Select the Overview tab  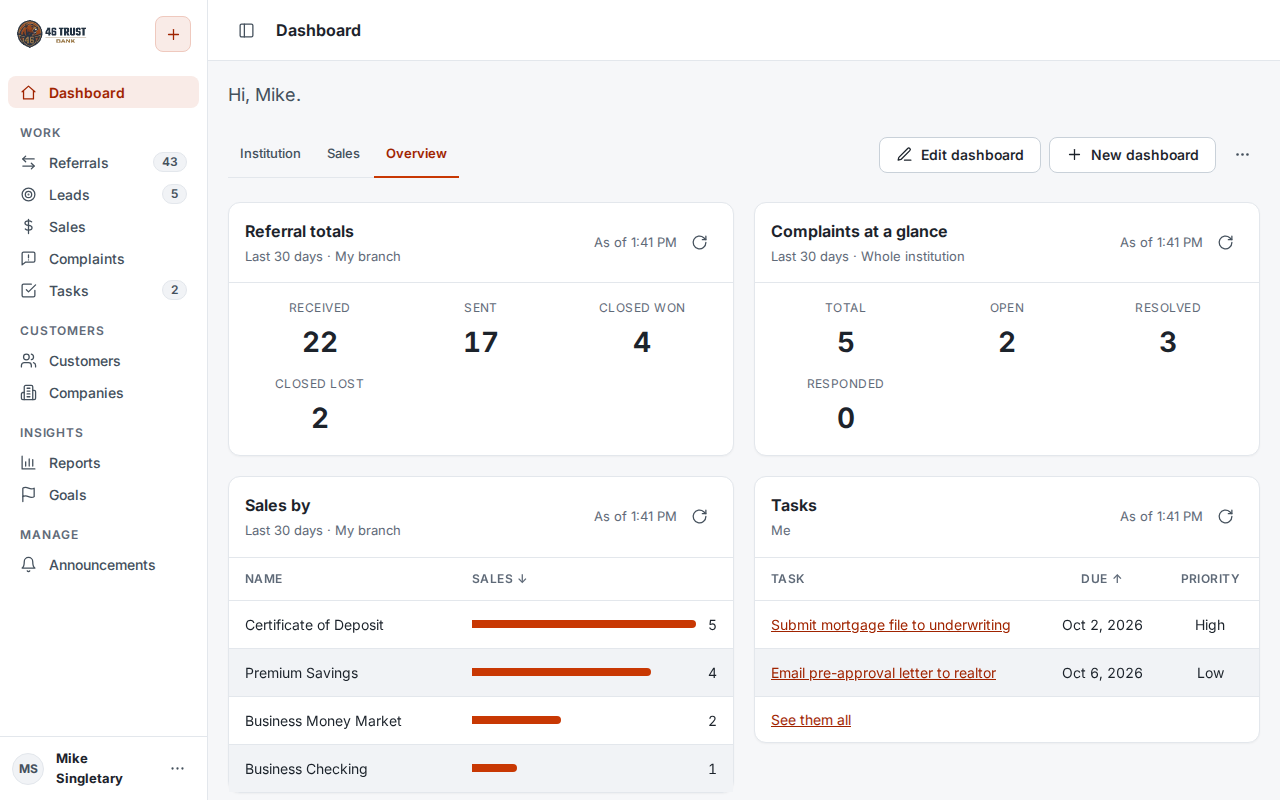coord(416,154)
